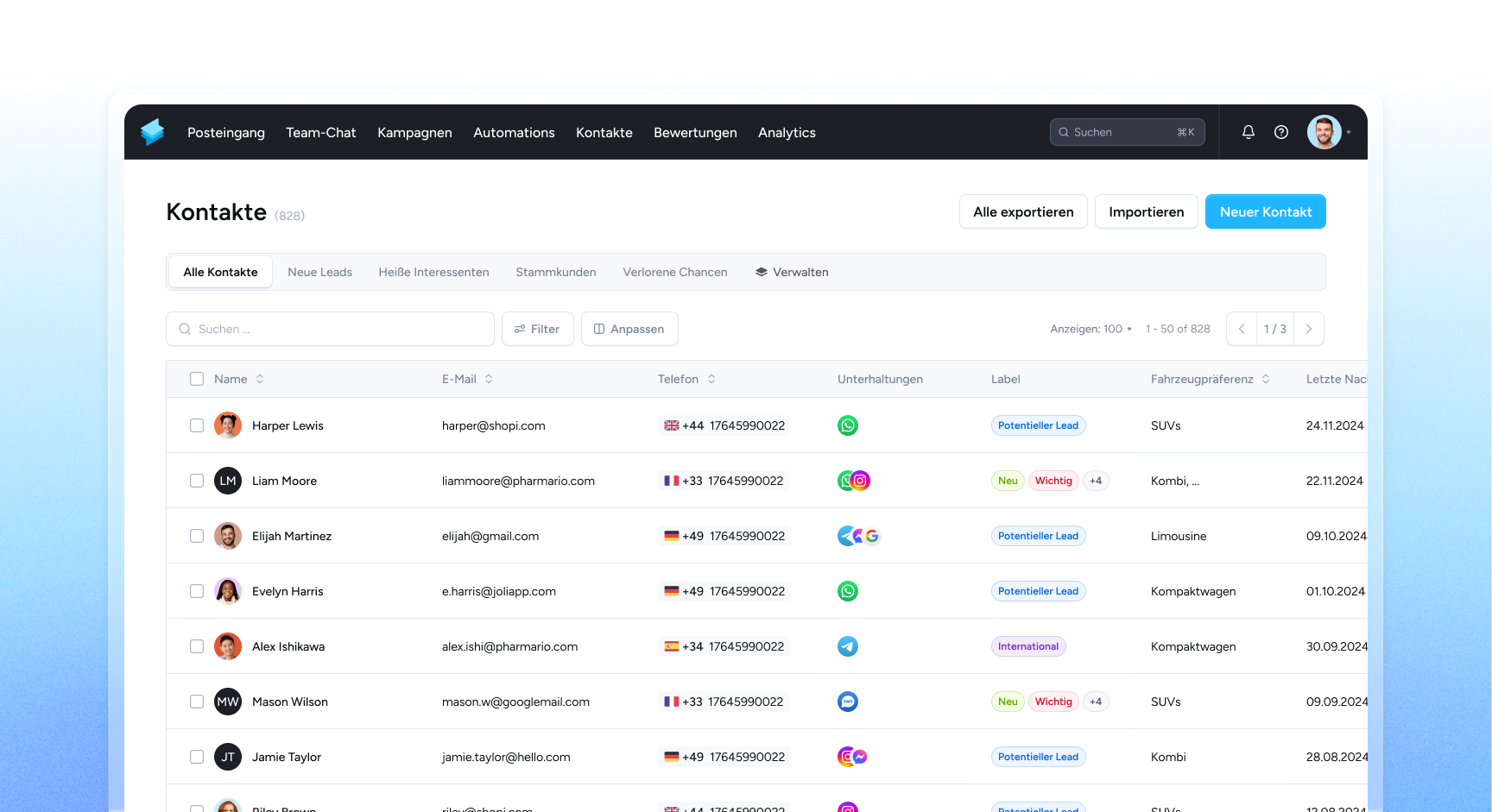Select the checkbox for Liam Moore
Viewport: 1492px width, 812px height.
click(197, 481)
